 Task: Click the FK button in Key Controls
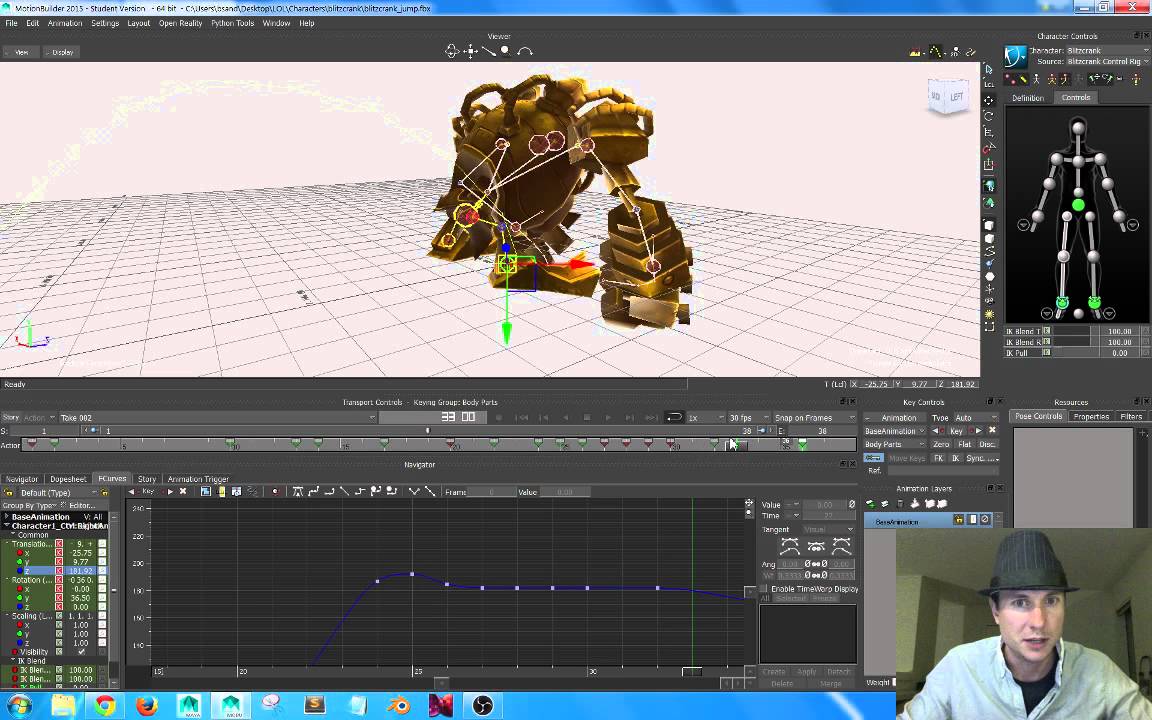pyautogui.click(x=938, y=458)
